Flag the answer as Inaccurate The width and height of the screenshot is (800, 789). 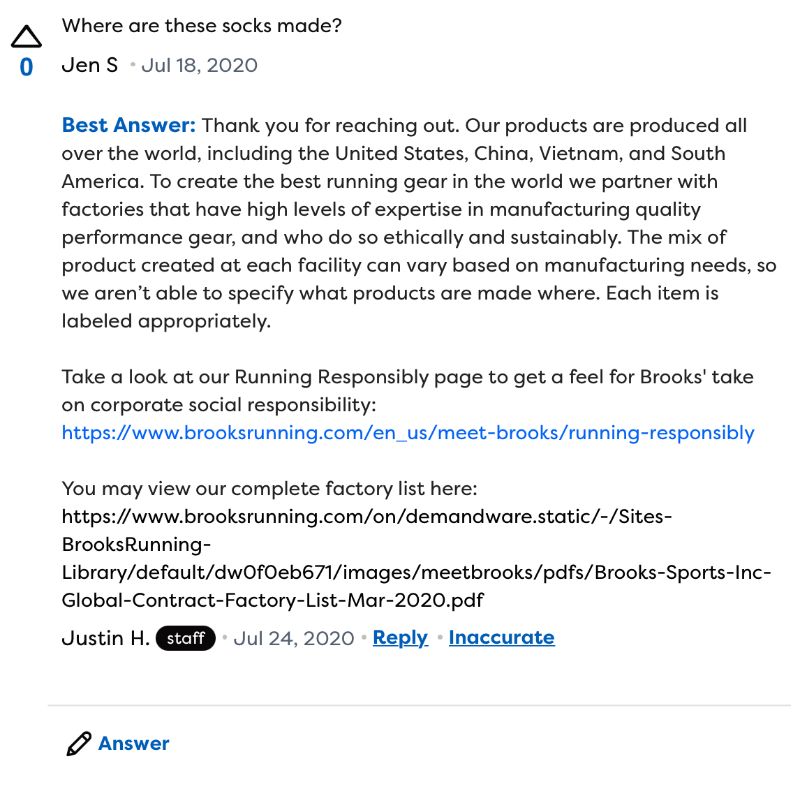(502, 637)
